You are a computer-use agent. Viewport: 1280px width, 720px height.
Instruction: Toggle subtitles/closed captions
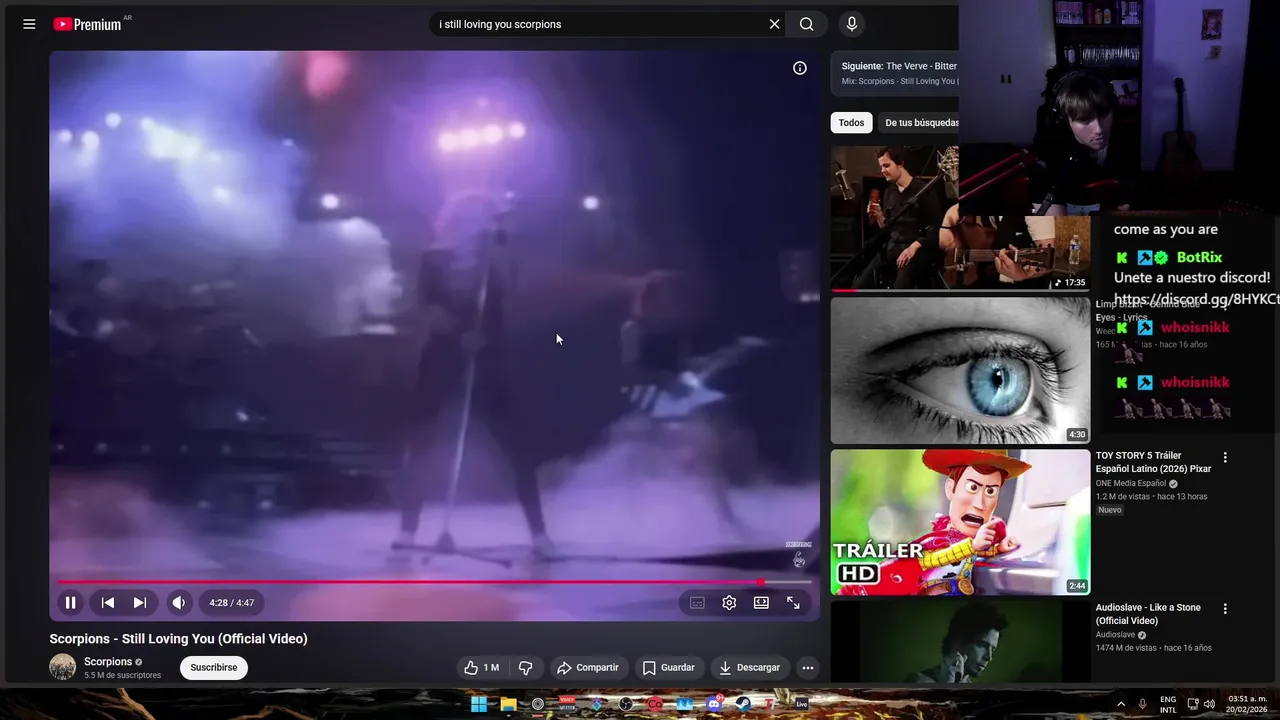(697, 603)
